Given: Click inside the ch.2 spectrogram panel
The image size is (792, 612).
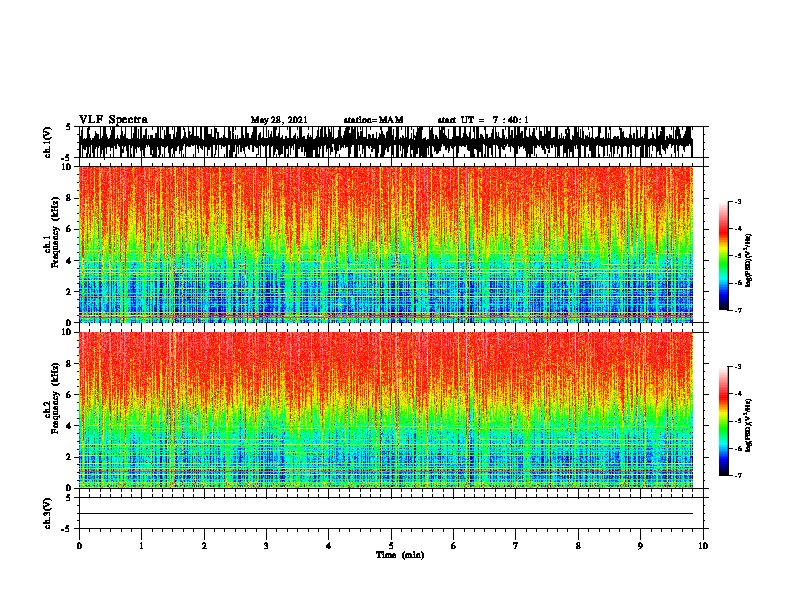Looking at the screenshot, I should pyautogui.click(x=386, y=410).
